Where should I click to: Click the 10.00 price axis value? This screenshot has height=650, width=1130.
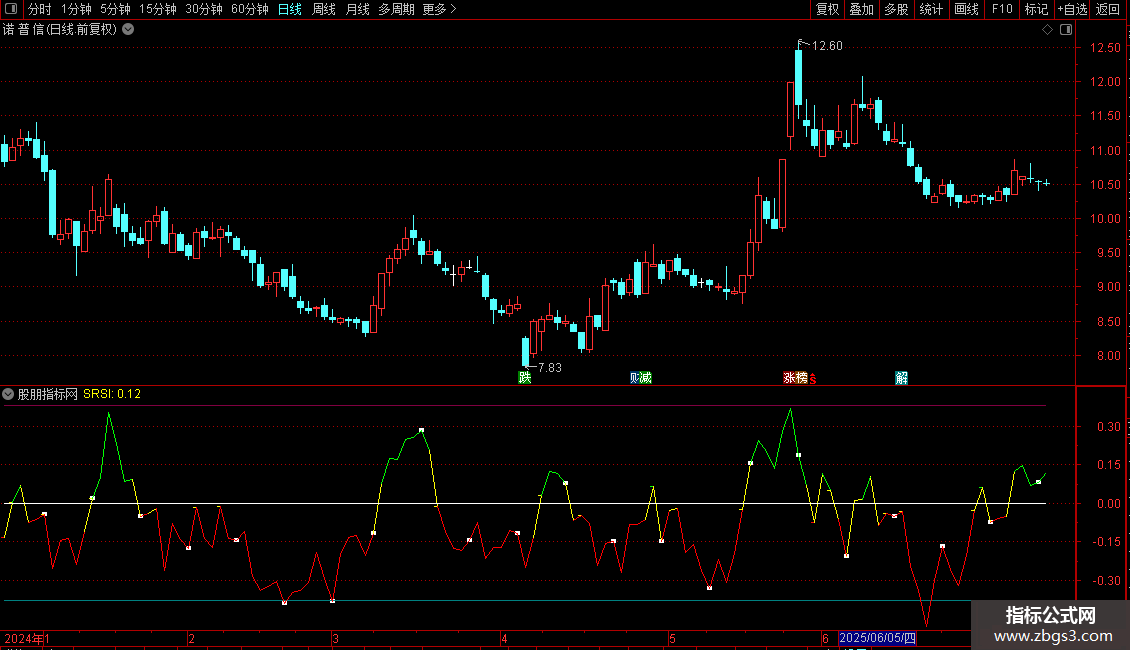coord(1105,219)
